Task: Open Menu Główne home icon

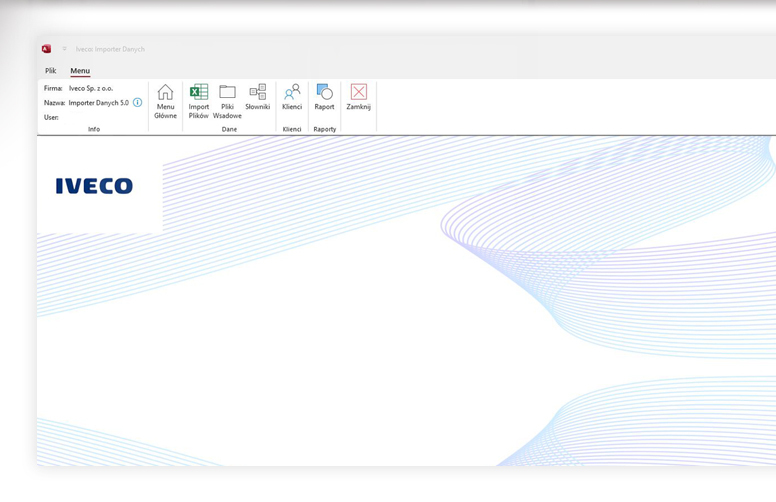Action: [165, 93]
